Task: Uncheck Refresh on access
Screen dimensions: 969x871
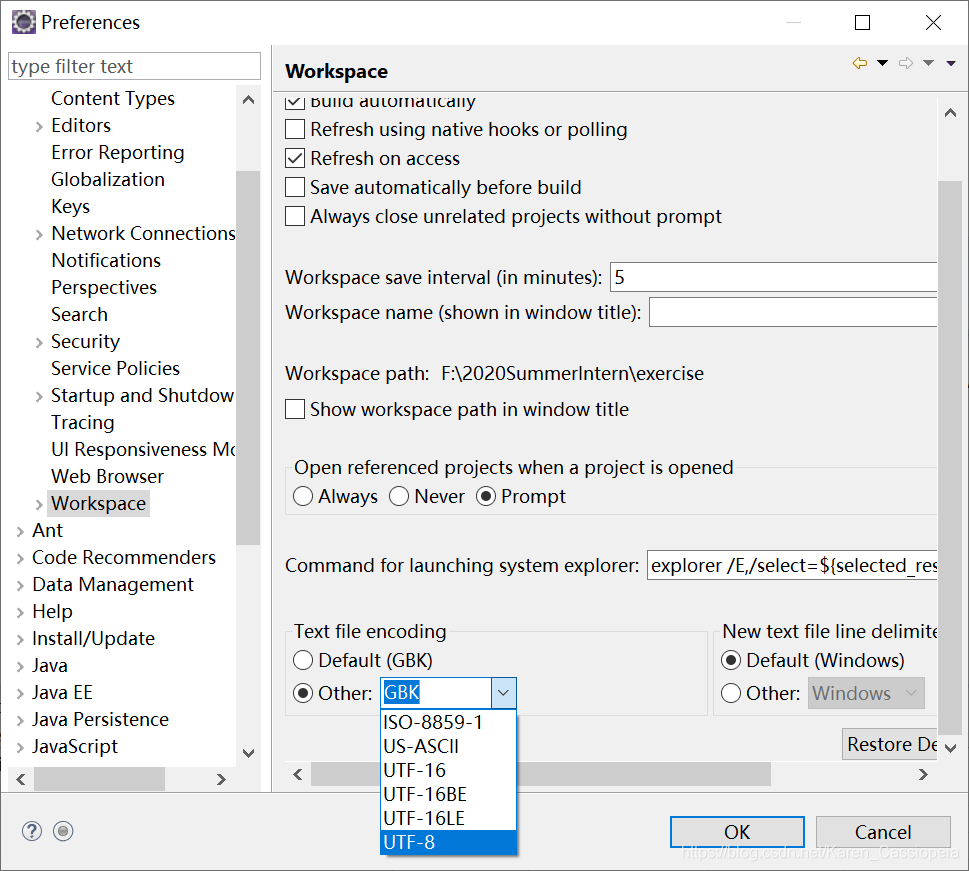Action: (295, 158)
